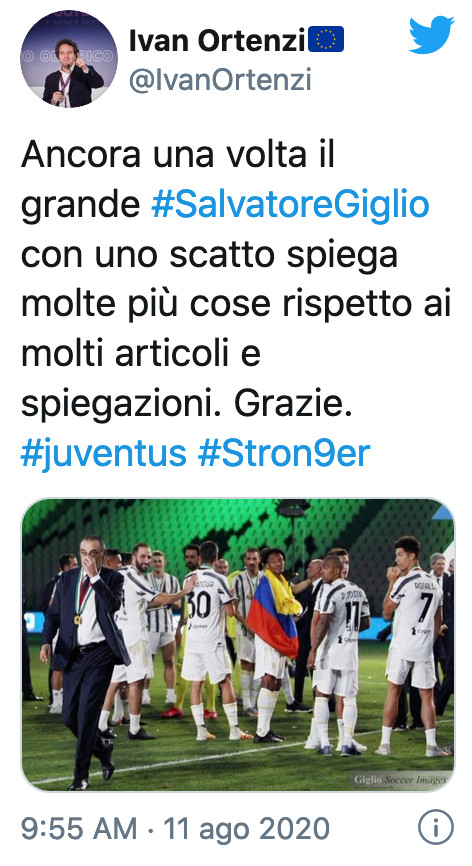This screenshot has width=472, height=866.
Task: Open the #Stron9er hashtag
Action: pyautogui.click(x=284, y=454)
